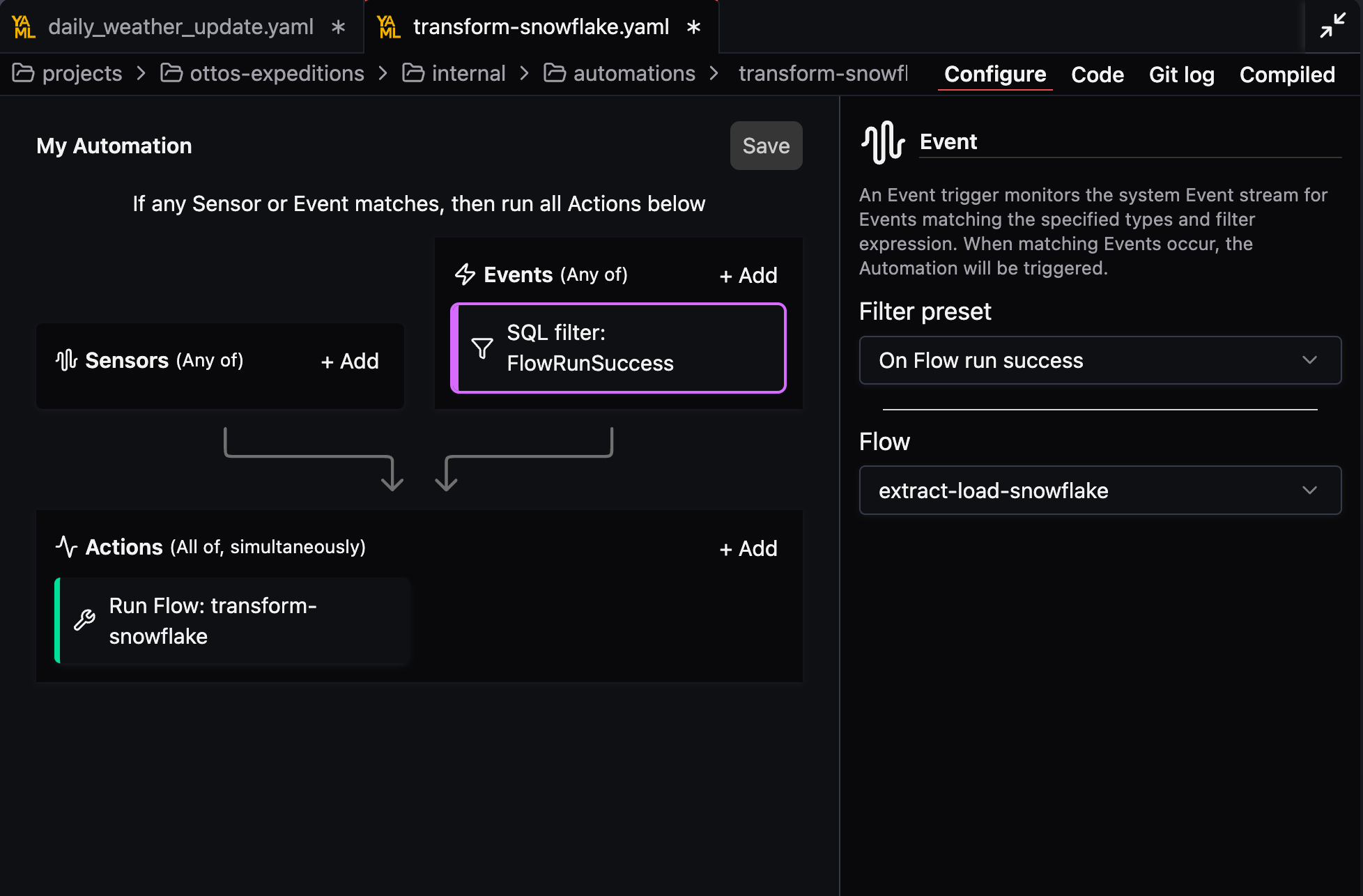Click the large Event waveform icon in side panel

(x=883, y=142)
